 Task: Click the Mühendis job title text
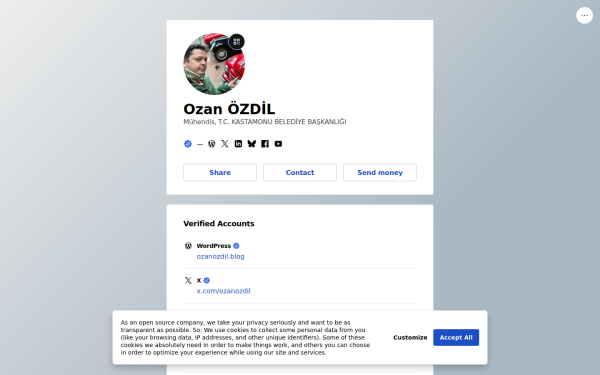tap(265, 122)
